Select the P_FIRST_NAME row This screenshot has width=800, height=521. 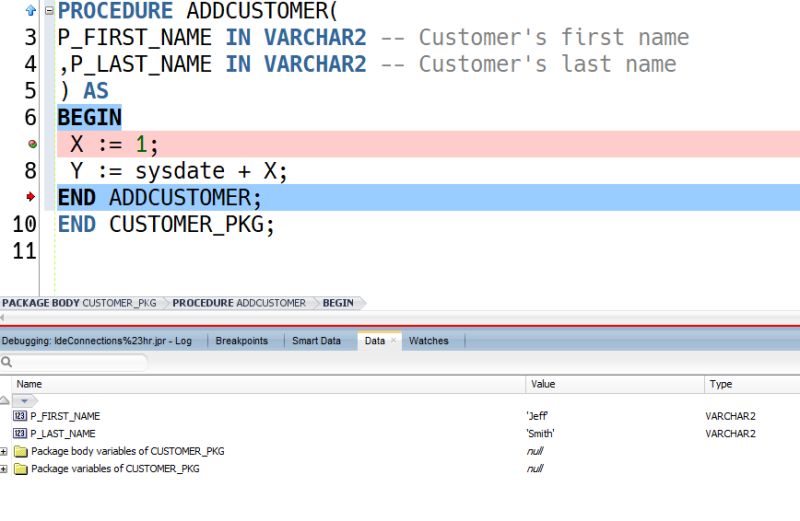(x=400, y=416)
